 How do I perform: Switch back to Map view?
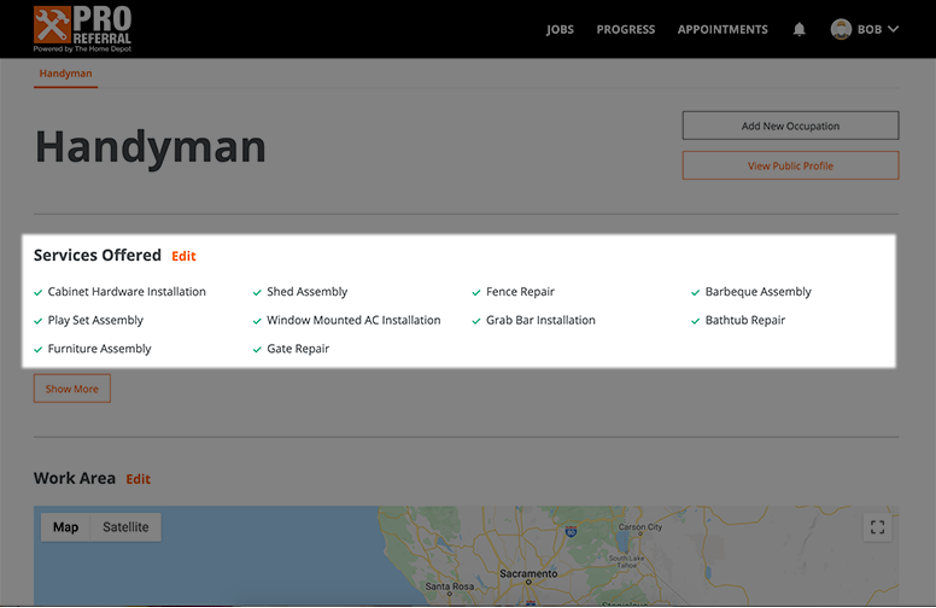point(67,525)
